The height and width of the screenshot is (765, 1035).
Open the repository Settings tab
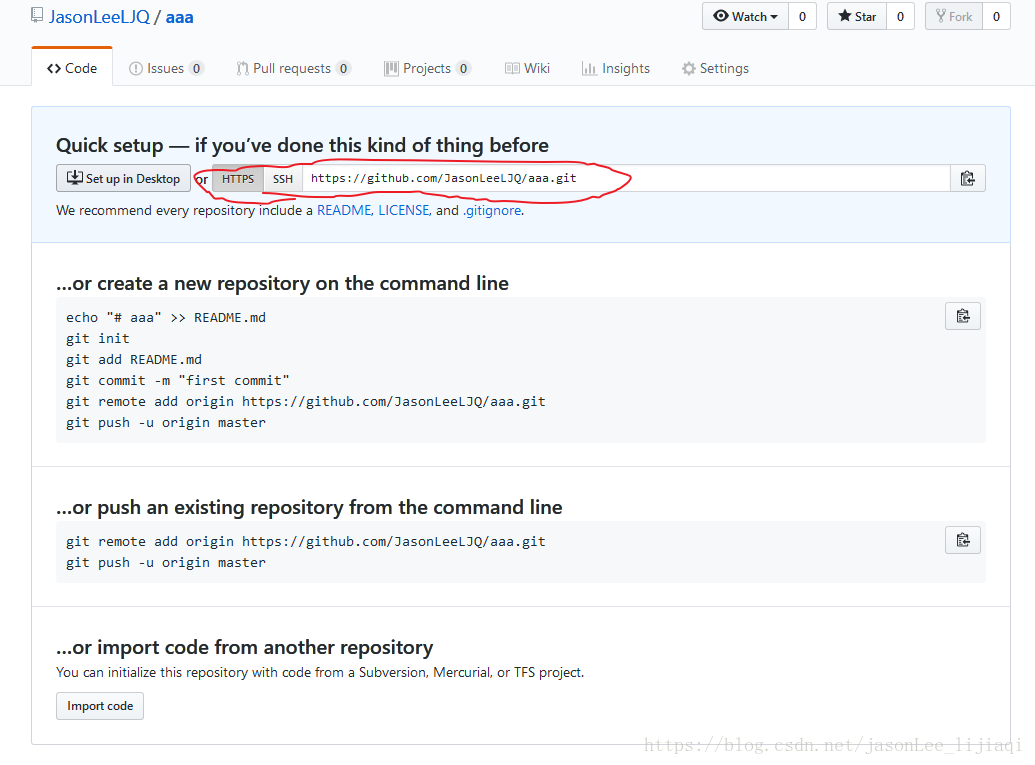(716, 68)
